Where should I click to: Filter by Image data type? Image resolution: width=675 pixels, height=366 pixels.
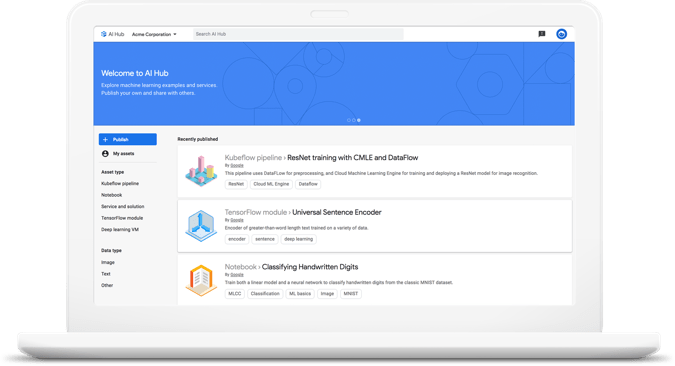[108, 262]
